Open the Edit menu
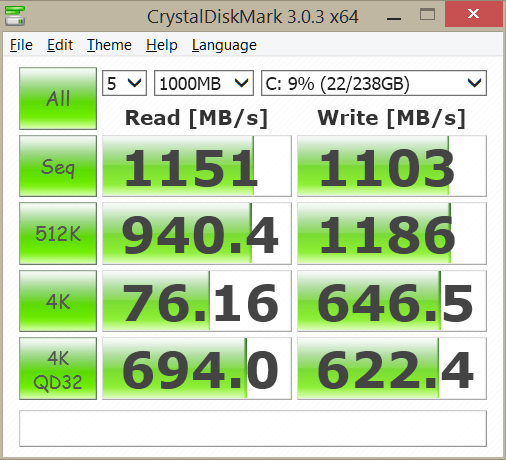506x460 pixels. (60, 45)
